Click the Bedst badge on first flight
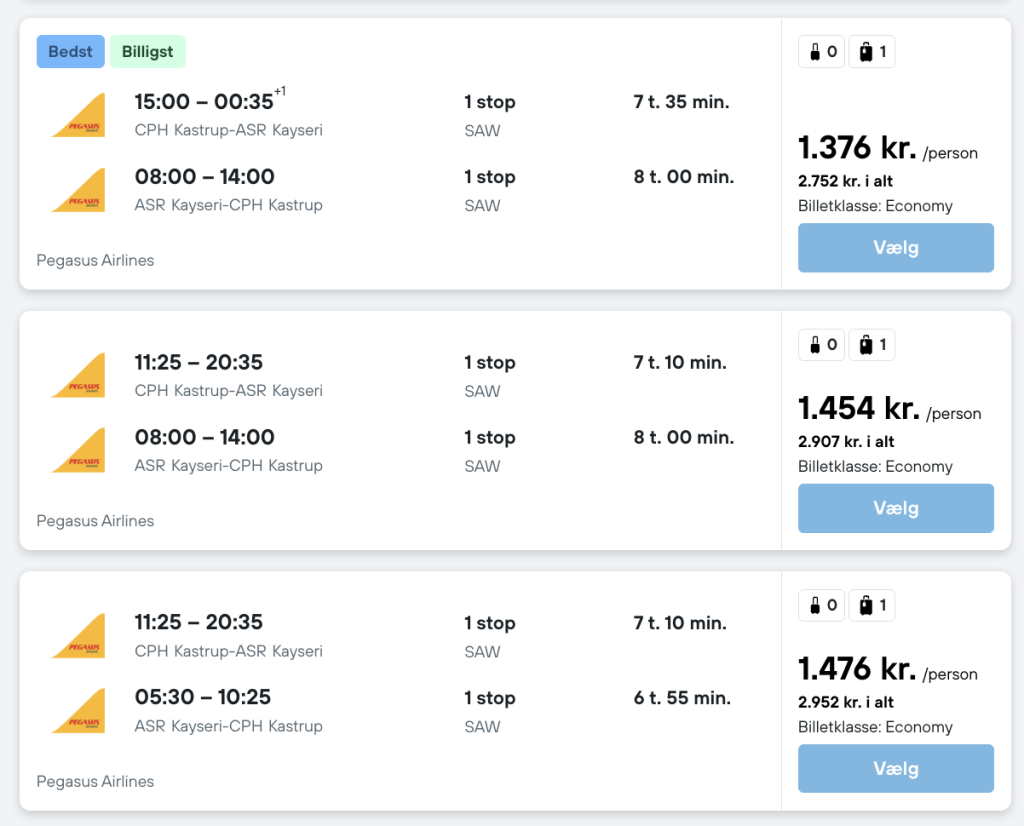The image size is (1024, 826). coord(70,52)
